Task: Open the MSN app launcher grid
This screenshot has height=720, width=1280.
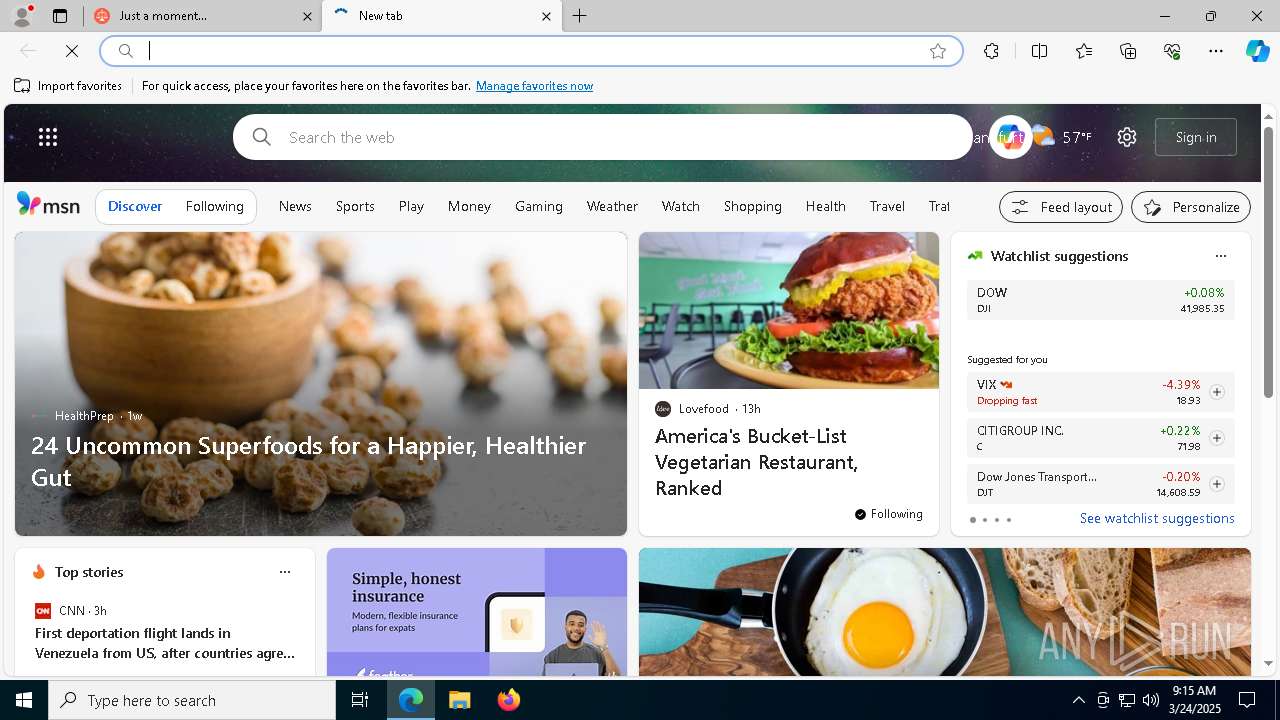Action: point(48,137)
